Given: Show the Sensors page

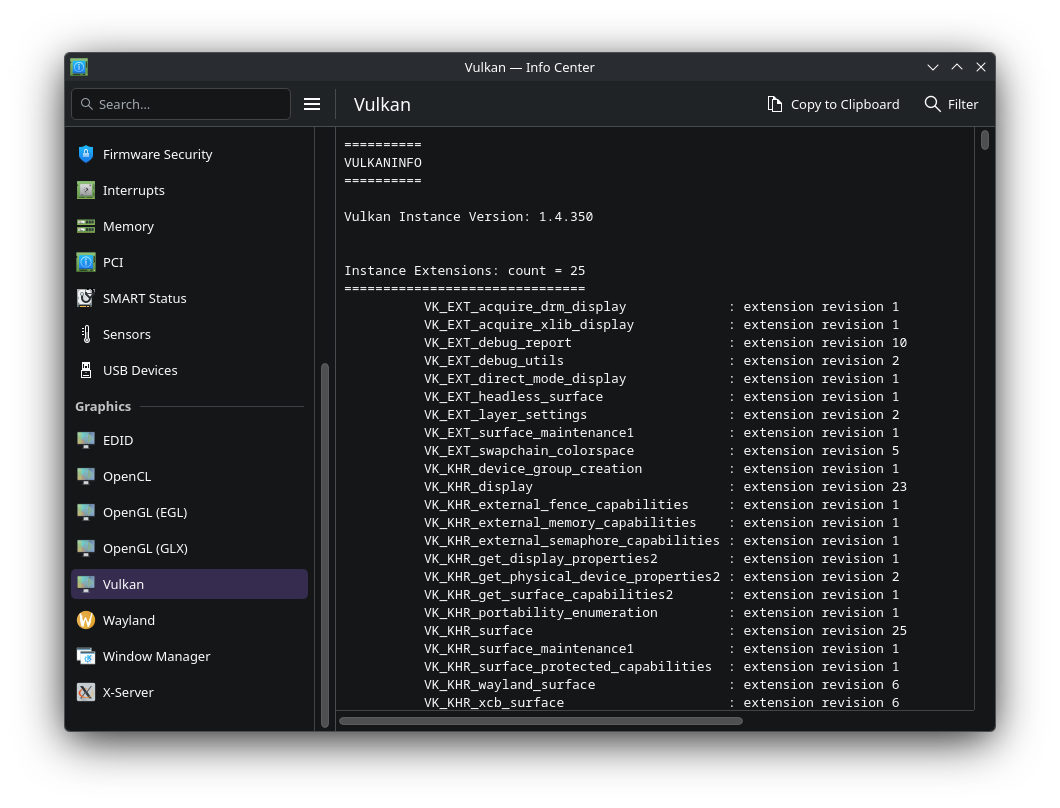Looking at the screenshot, I should point(189,334).
